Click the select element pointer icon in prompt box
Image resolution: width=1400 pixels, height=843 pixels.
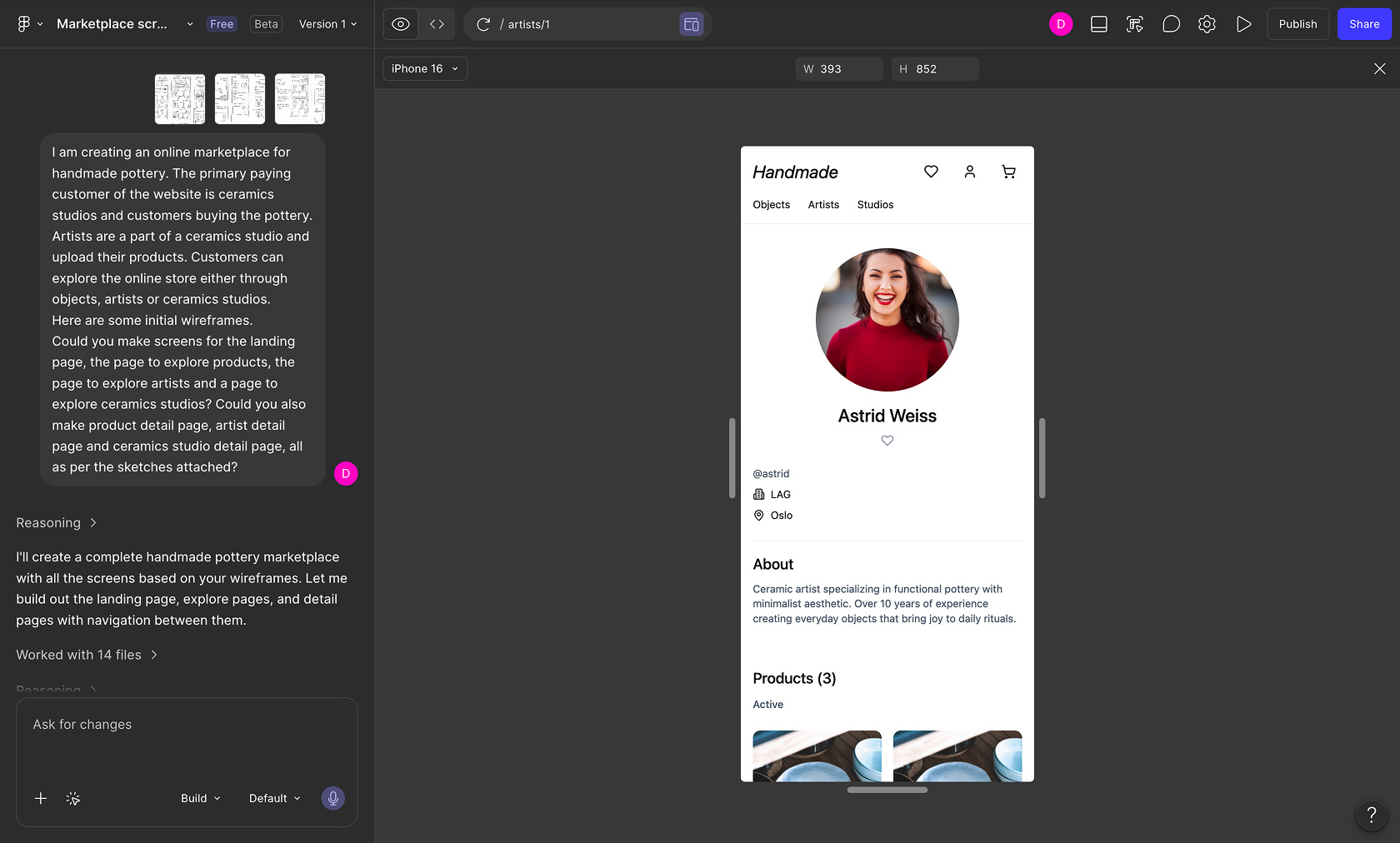pyautogui.click(x=73, y=798)
